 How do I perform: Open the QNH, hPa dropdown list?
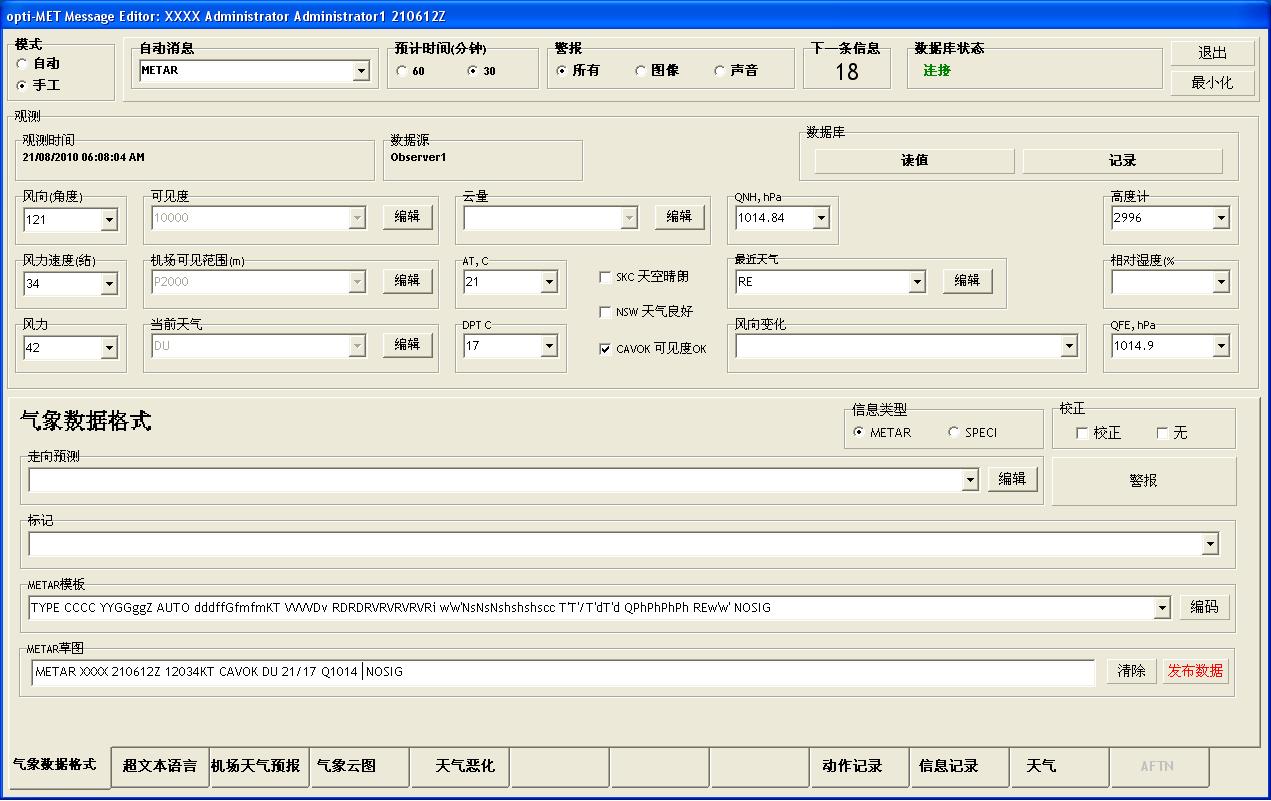click(821, 218)
